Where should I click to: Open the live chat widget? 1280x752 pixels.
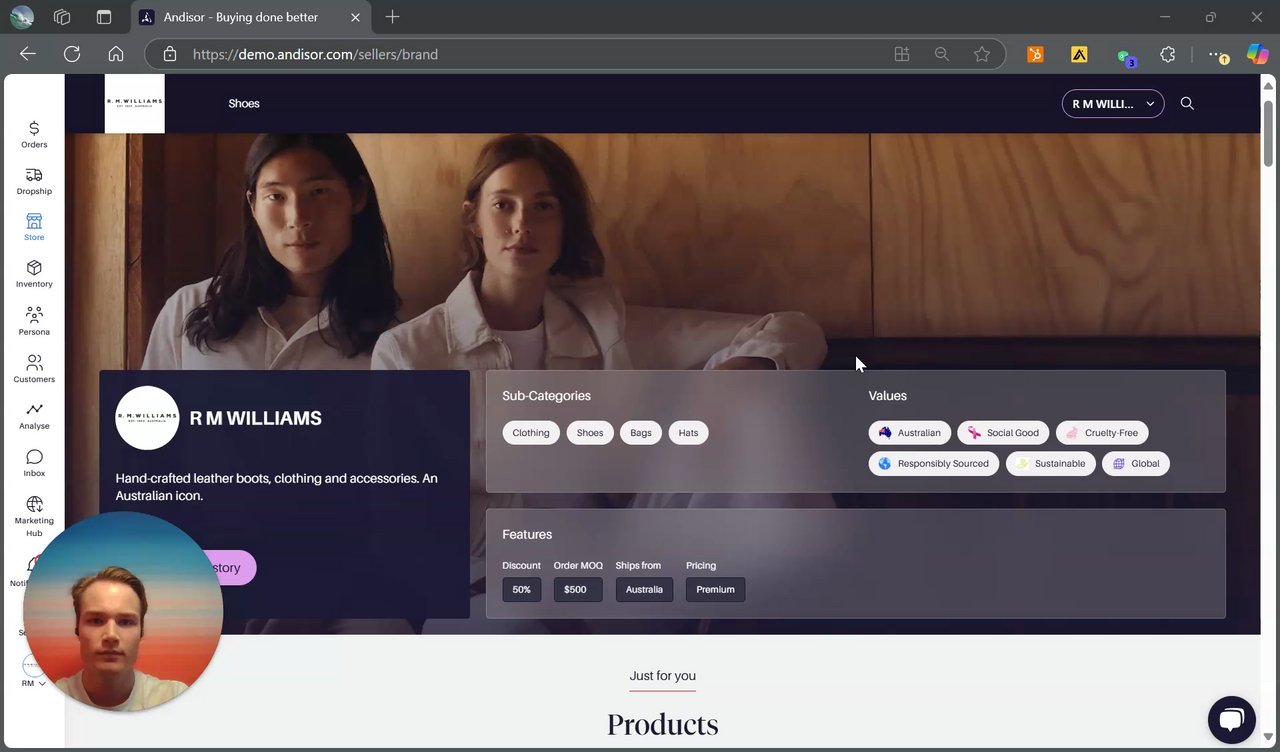coord(1231,720)
